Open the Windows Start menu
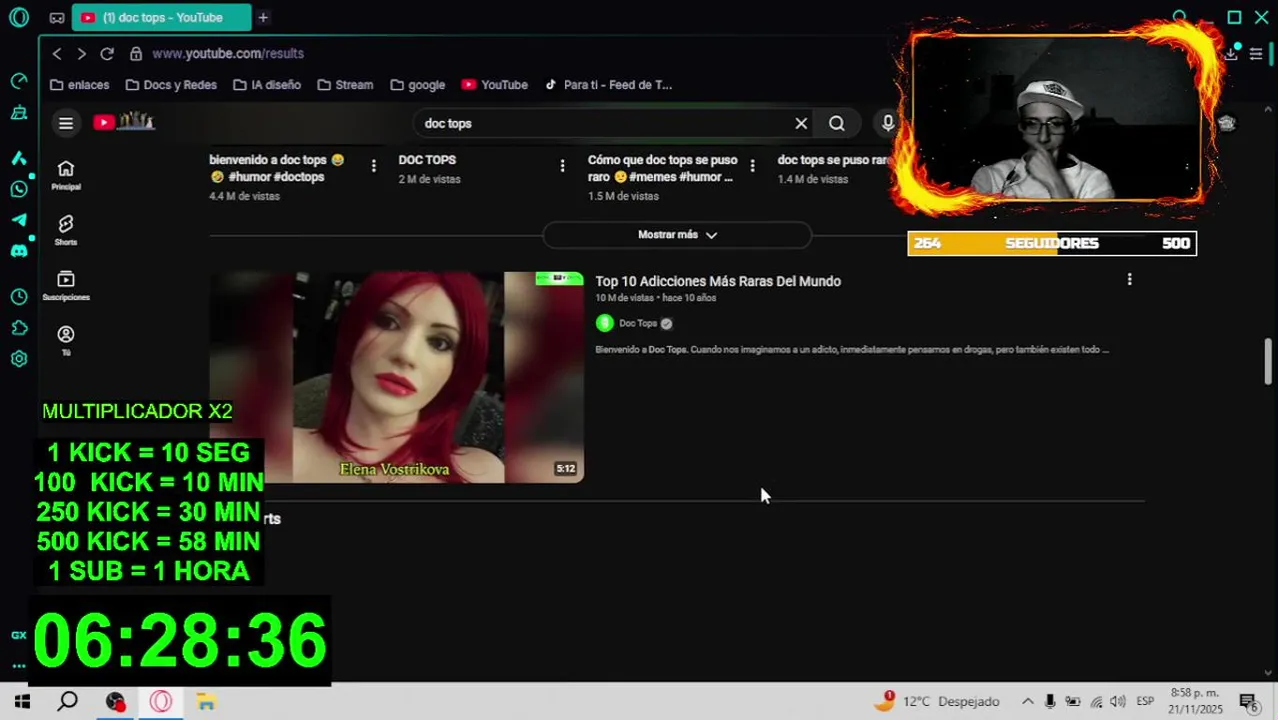 tap(22, 702)
